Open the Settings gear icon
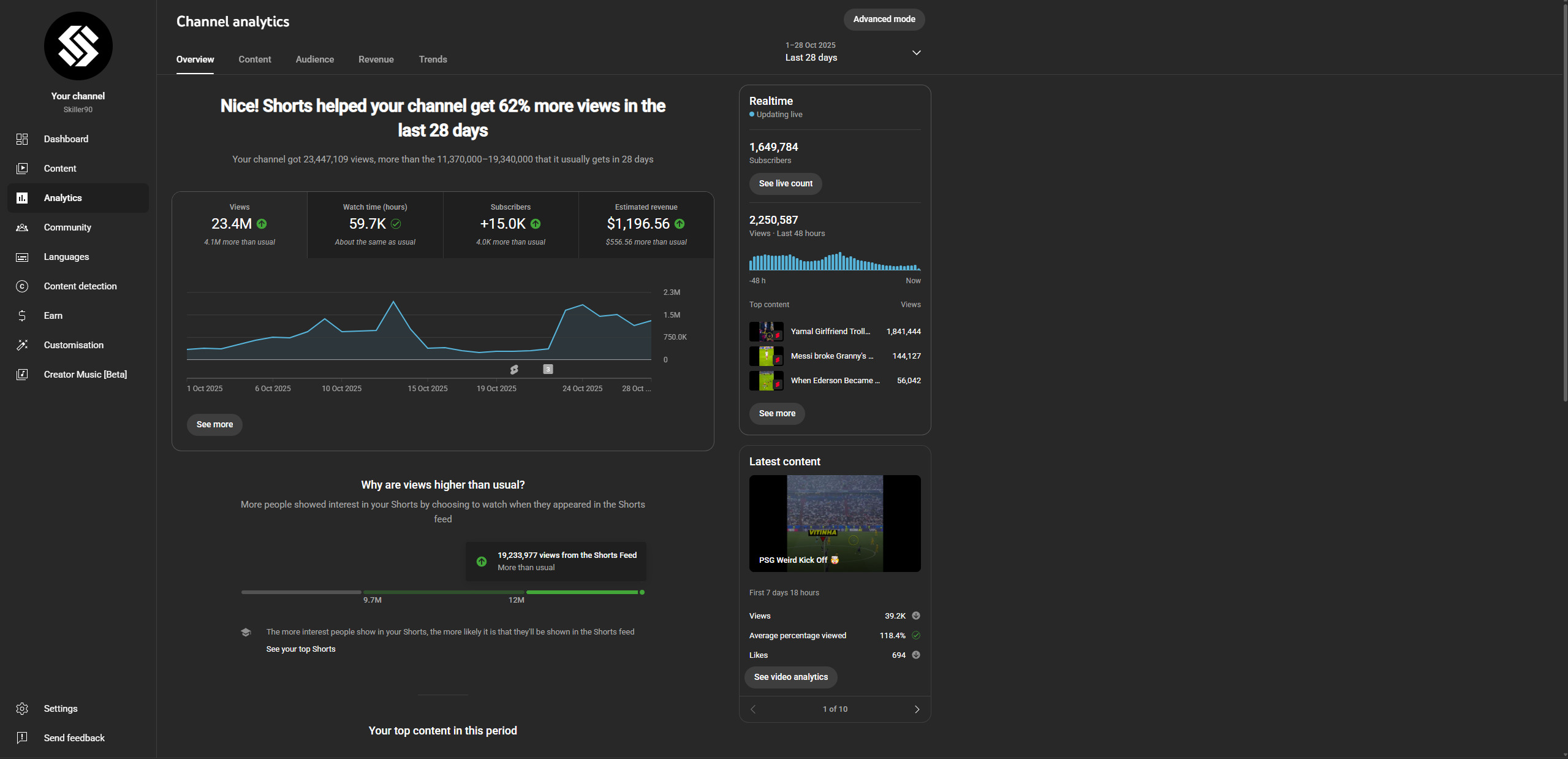 [22, 709]
